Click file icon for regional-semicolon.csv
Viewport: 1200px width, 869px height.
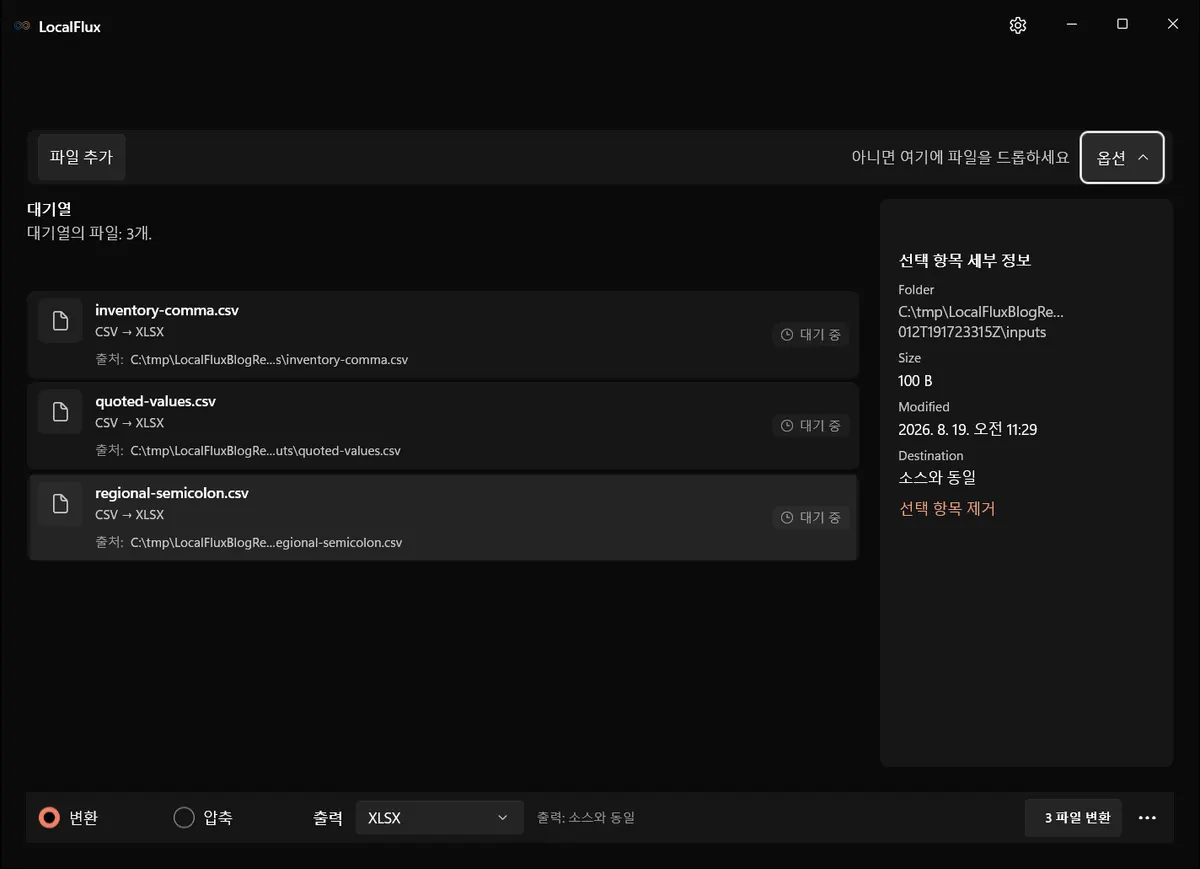coord(60,504)
